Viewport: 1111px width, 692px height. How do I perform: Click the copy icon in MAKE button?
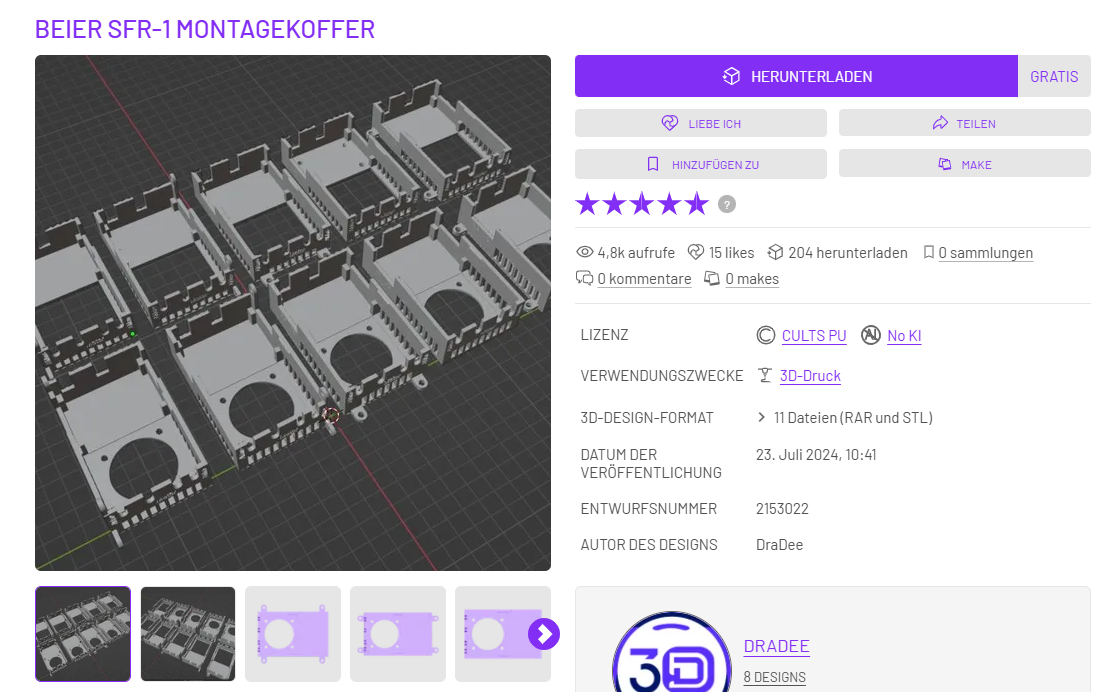(x=944, y=164)
